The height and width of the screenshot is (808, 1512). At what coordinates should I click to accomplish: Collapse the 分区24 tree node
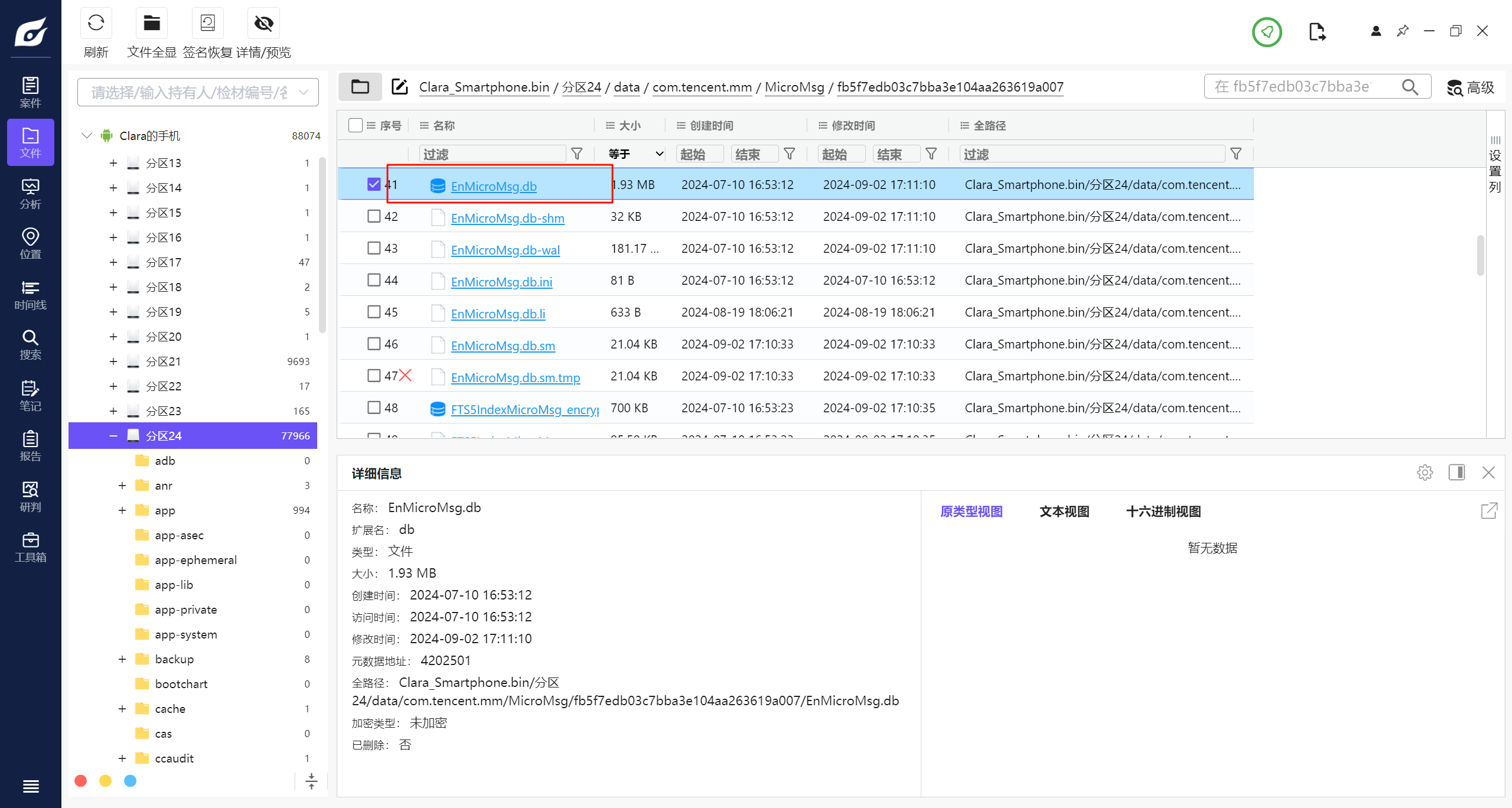pyautogui.click(x=113, y=436)
